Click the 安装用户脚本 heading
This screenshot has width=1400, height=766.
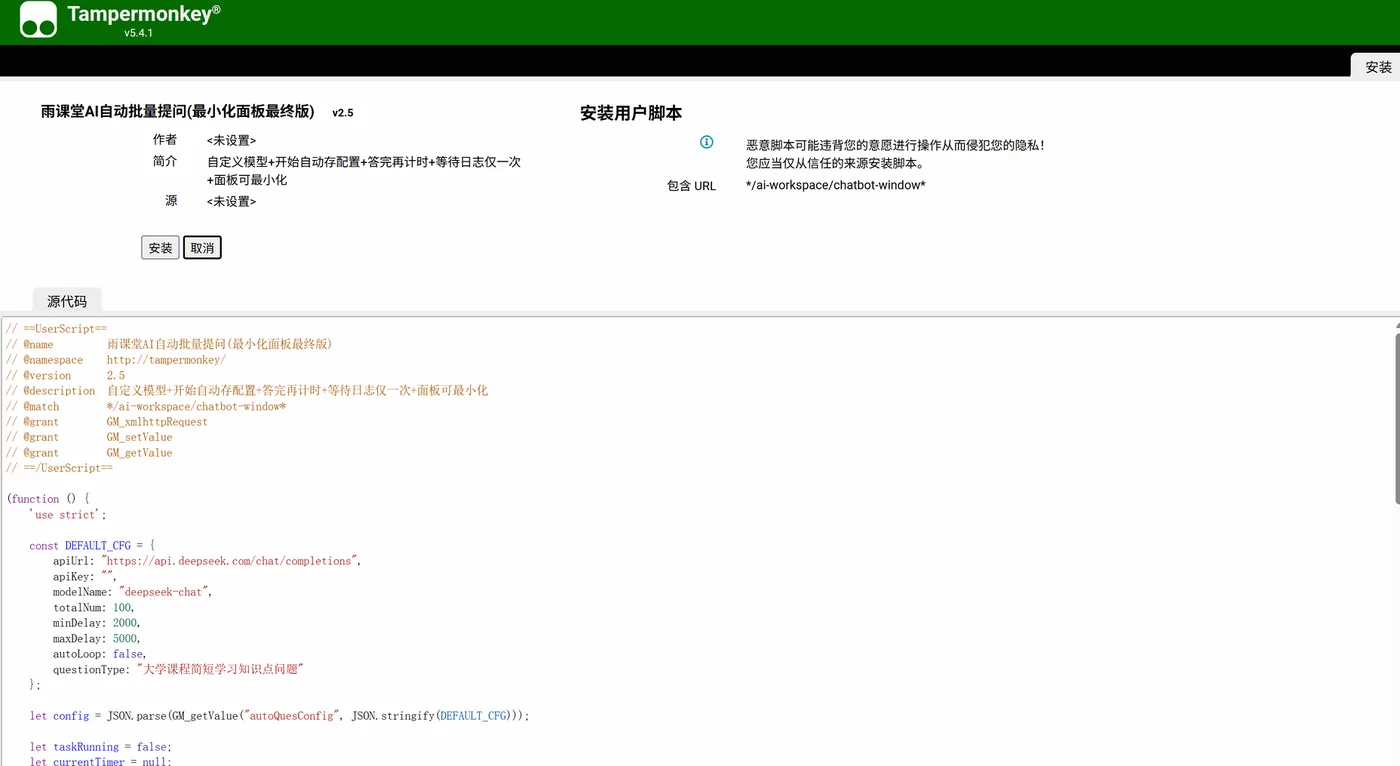(x=631, y=113)
